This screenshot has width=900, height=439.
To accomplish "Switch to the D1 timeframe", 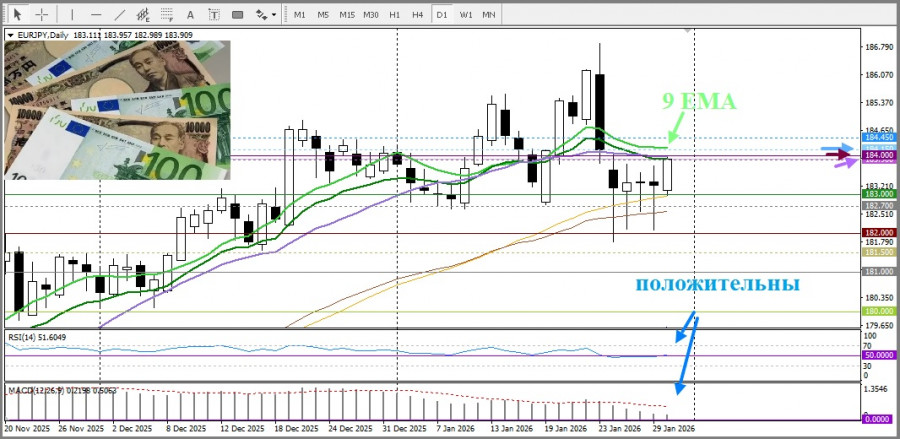I will (x=442, y=15).
